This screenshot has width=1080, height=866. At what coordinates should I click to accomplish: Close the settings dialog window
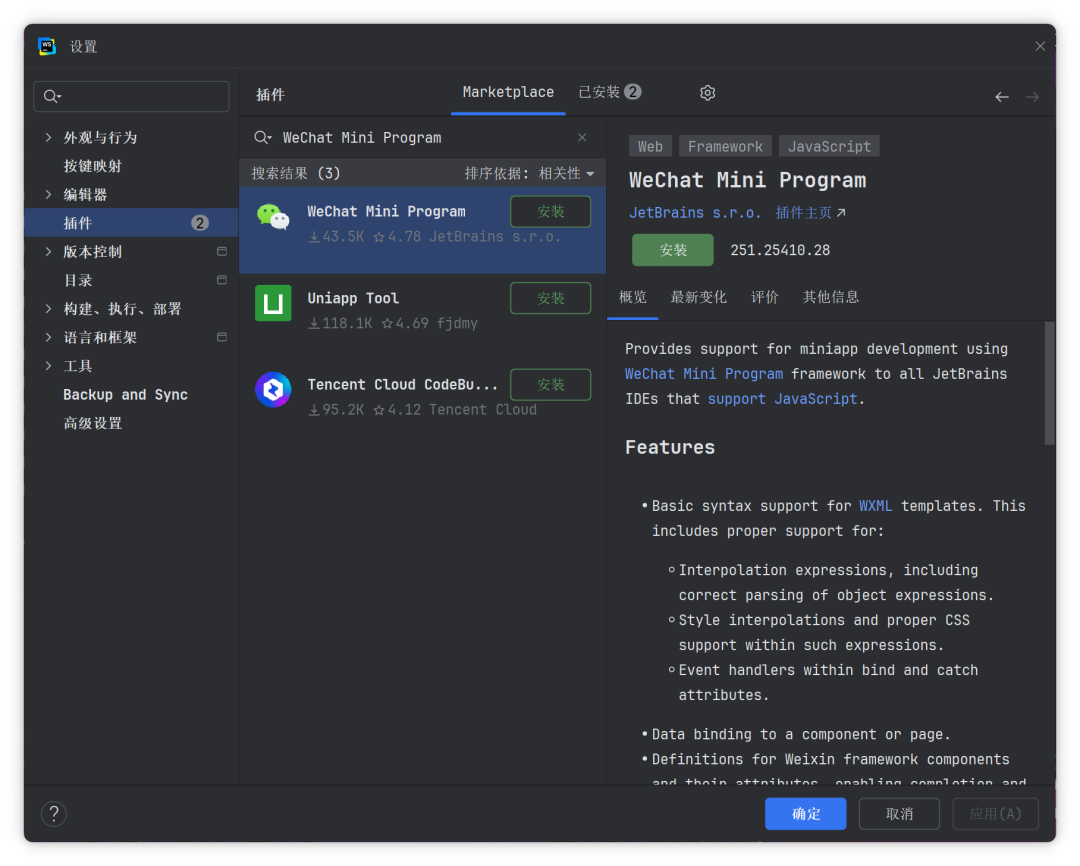pos(1040,46)
